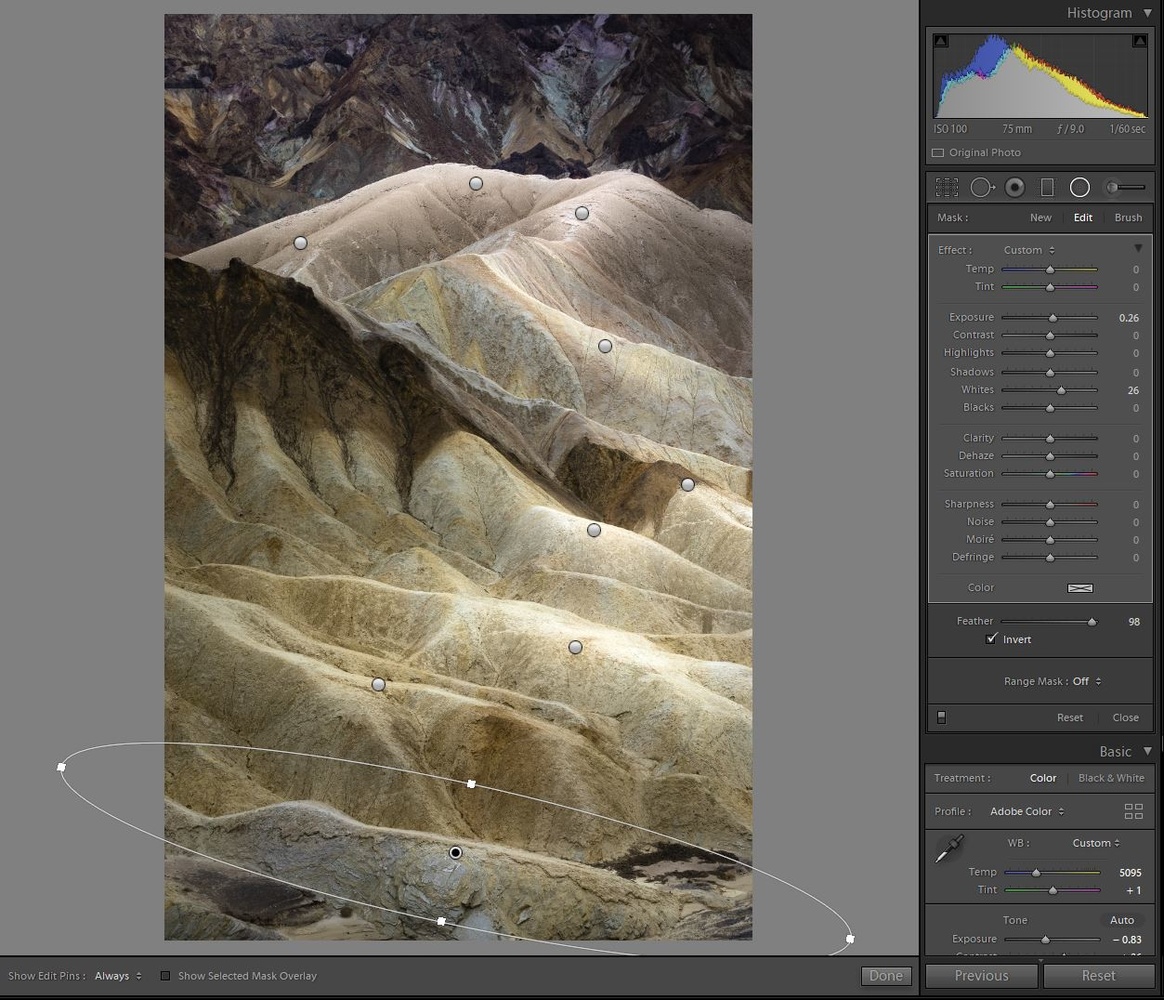Image resolution: width=1164 pixels, height=1000 pixels.
Task: Select the Crop Overlay tool
Action: tap(946, 187)
